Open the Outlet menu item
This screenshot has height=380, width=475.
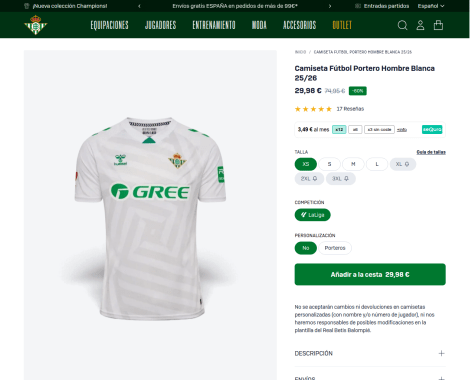342,25
